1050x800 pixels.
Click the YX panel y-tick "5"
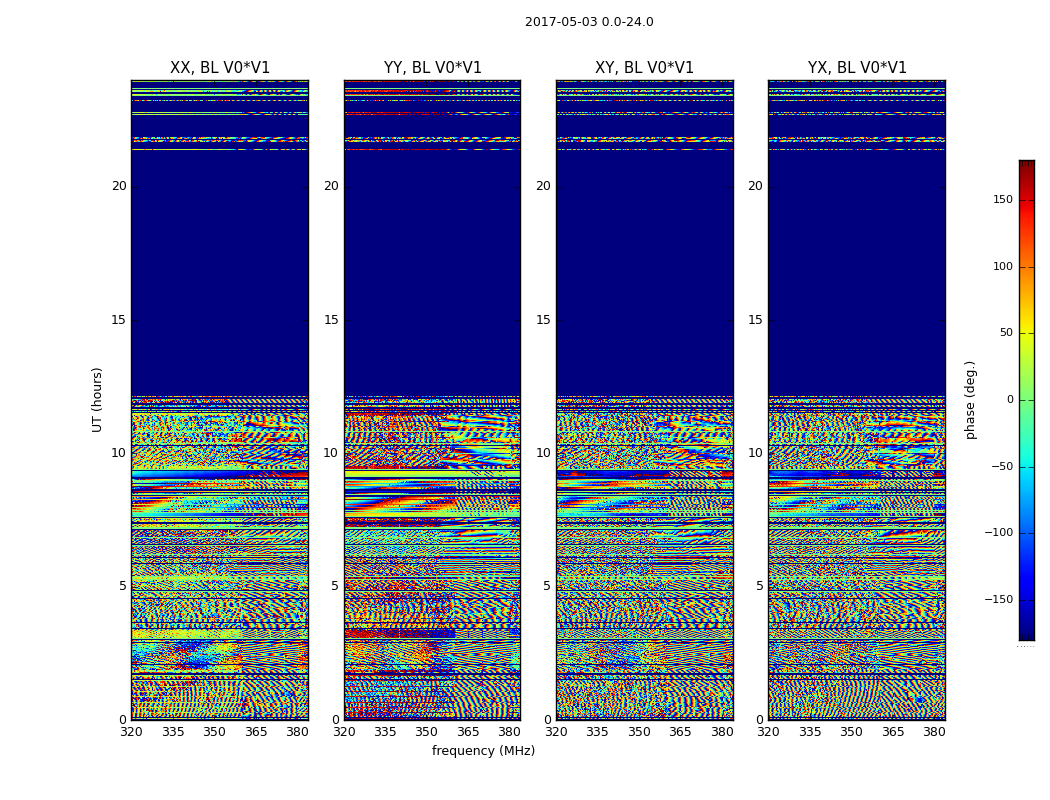click(759, 586)
